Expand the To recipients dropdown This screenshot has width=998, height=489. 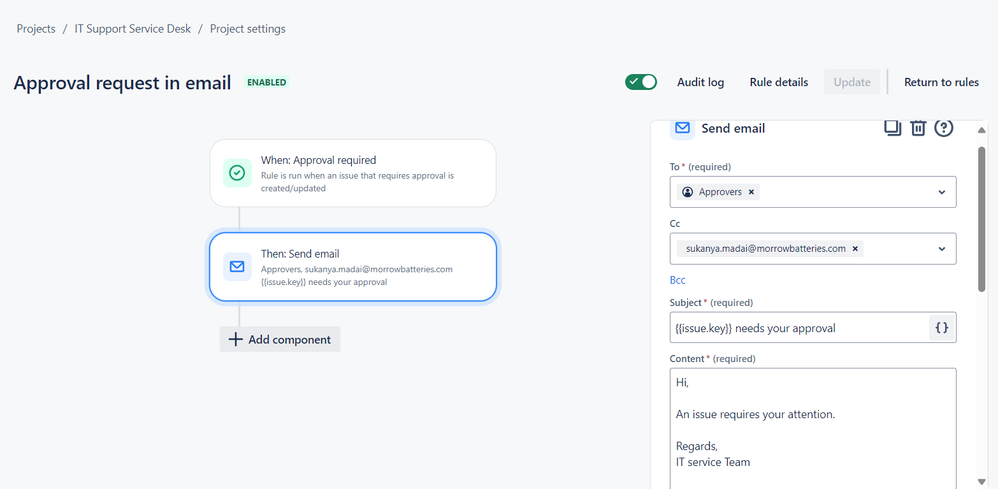[942, 192]
